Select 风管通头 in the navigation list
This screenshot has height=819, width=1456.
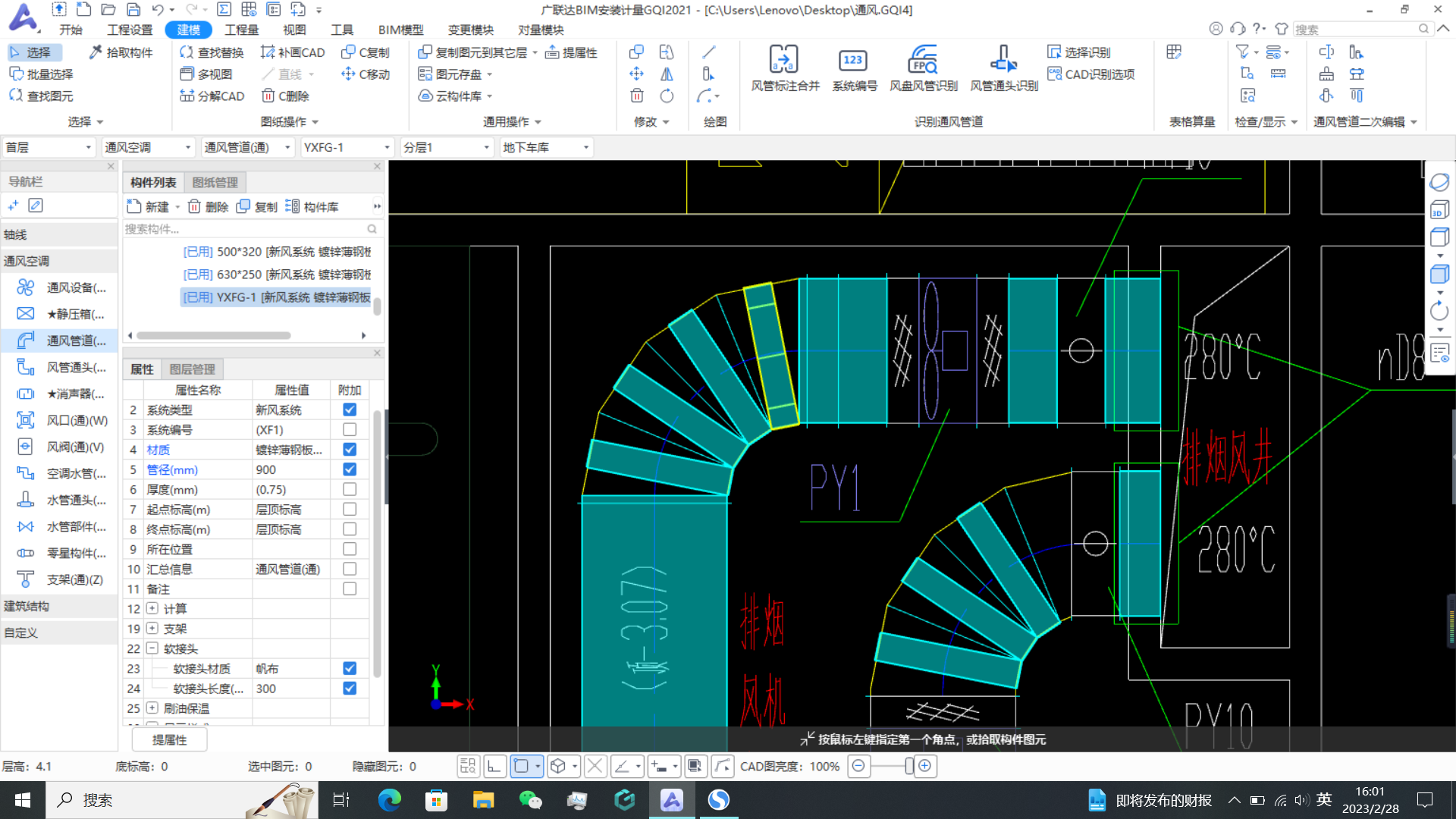[61, 367]
